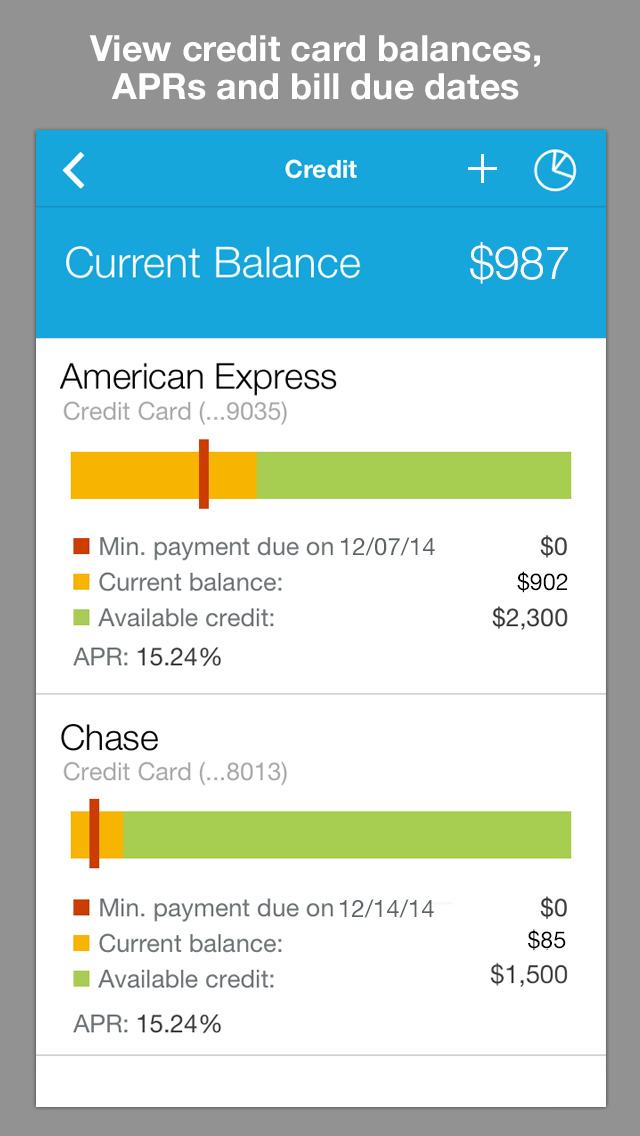Viewport: 640px width, 1136px height.
Task: Tap the red minimum payment legend square for American Express
Action: pos(82,547)
